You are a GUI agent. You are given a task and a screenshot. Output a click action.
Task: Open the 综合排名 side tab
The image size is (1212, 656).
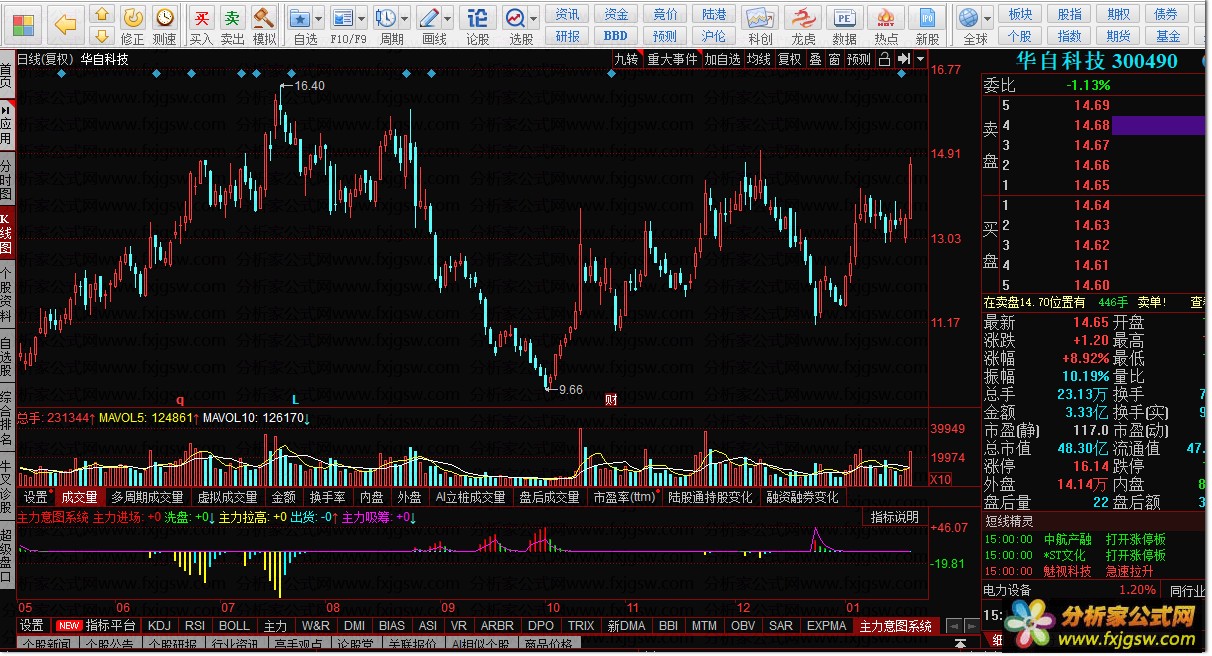tap(7, 417)
